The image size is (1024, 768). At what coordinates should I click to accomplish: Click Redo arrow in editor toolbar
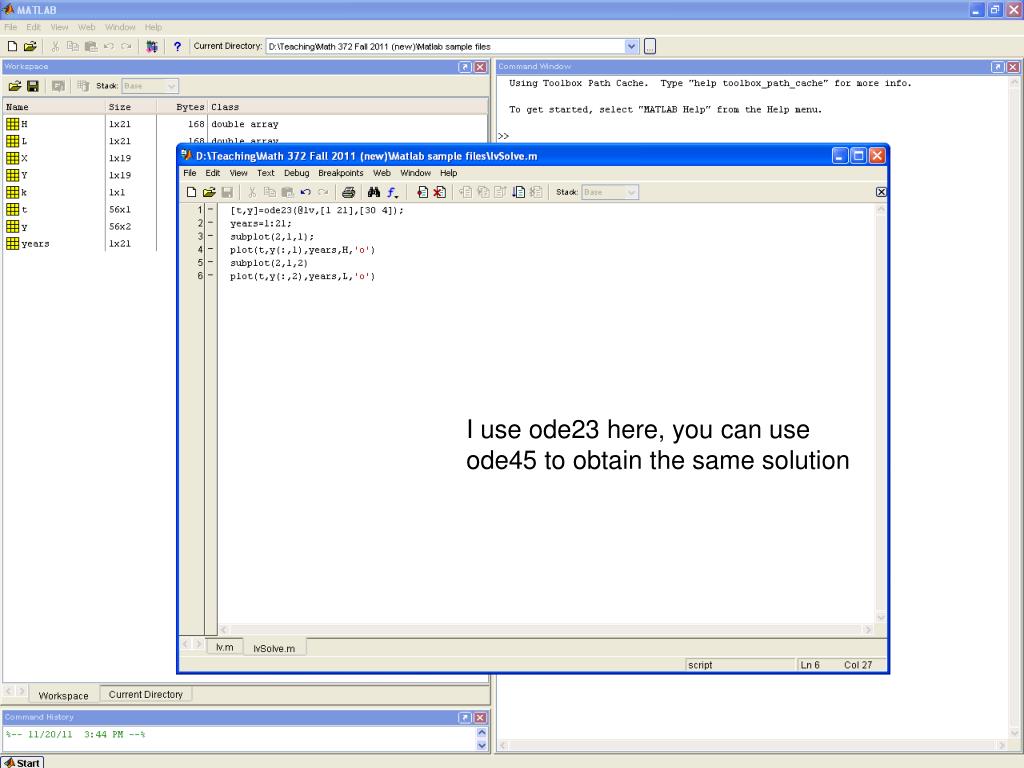(323, 192)
